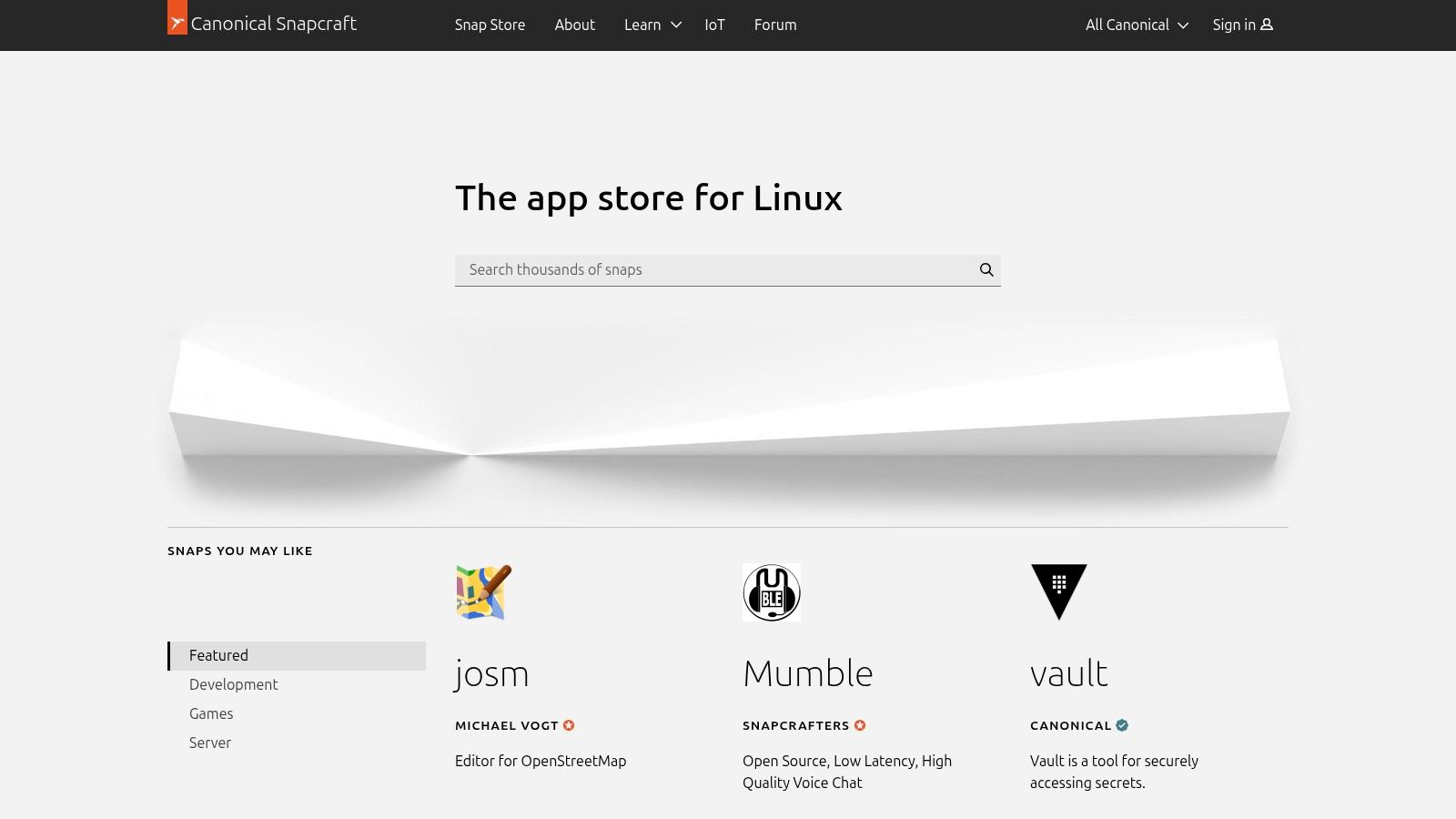The image size is (1456, 819).
Task: Click the Sign in user icon
Action: (x=1267, y=25)
